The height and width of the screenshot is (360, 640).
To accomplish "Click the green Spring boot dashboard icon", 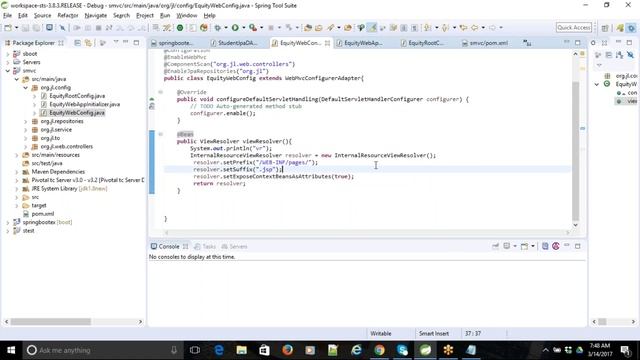I will [180, 28].
